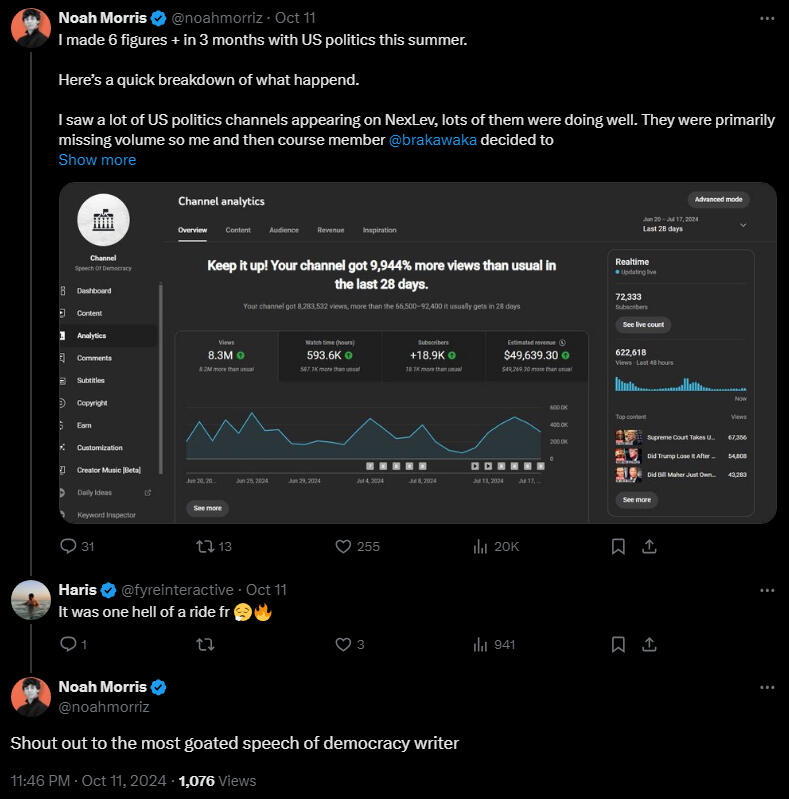Click the reply icon on Noah's first tweet
Screen dimensions: 789x799
point(68,546)
